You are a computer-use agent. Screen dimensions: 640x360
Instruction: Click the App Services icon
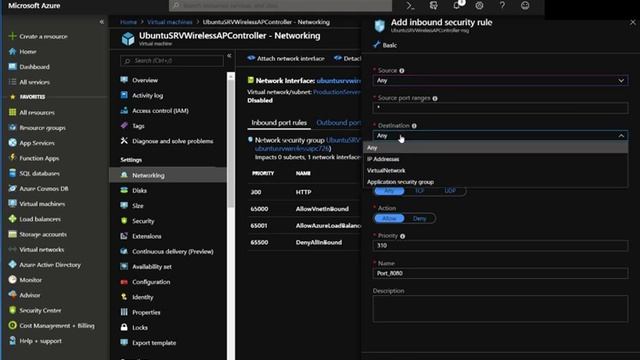(x=12, y=142)
